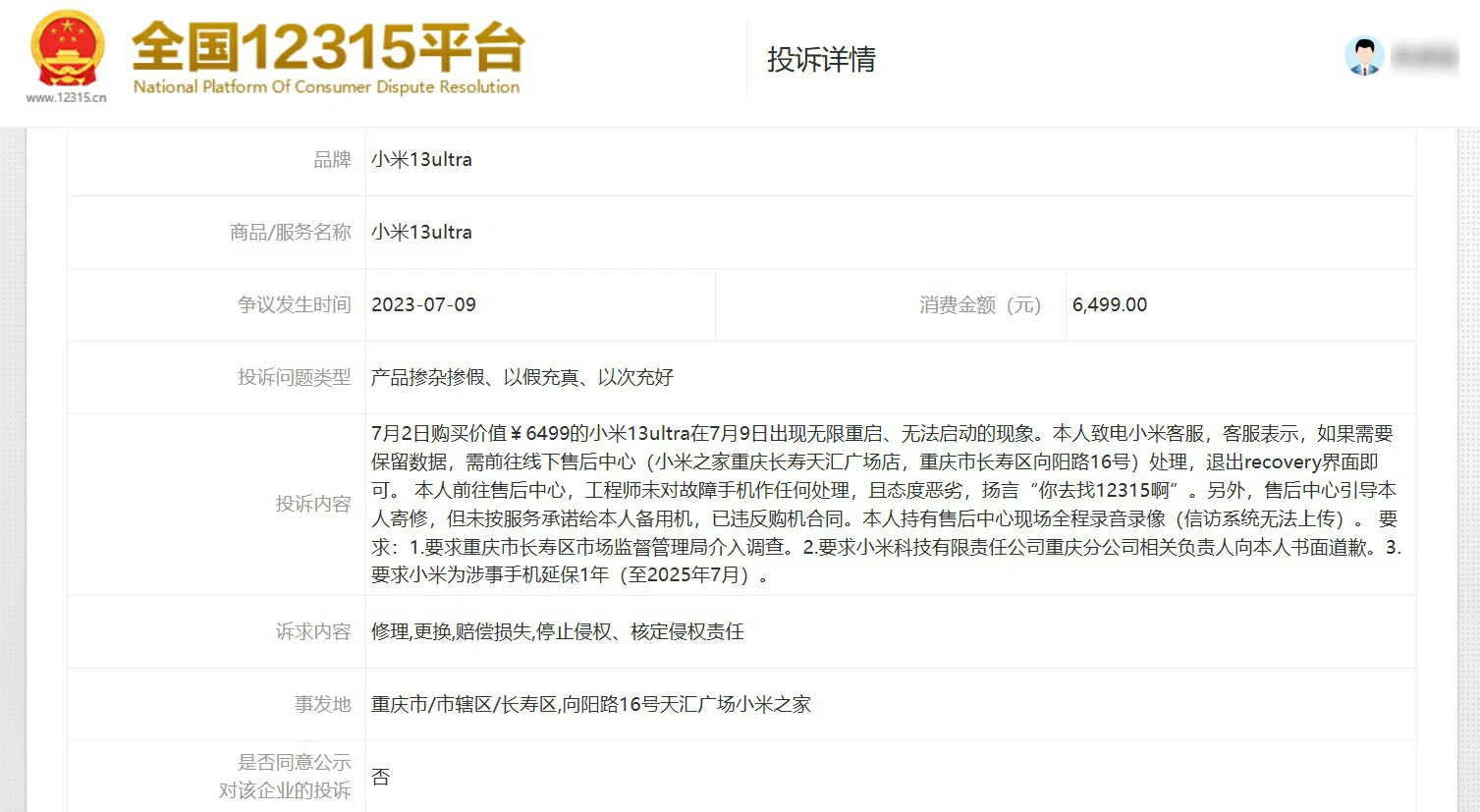Click the 事发地 location value
The image size is (1480, 812).
tap(591, 704)
